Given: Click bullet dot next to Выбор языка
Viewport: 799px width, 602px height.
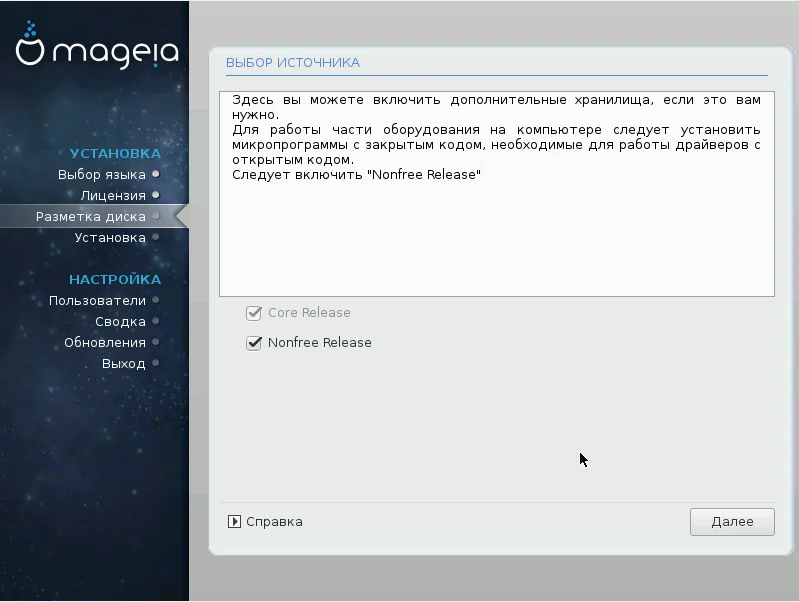Looking at the screenshot, I should pos(156,174).
